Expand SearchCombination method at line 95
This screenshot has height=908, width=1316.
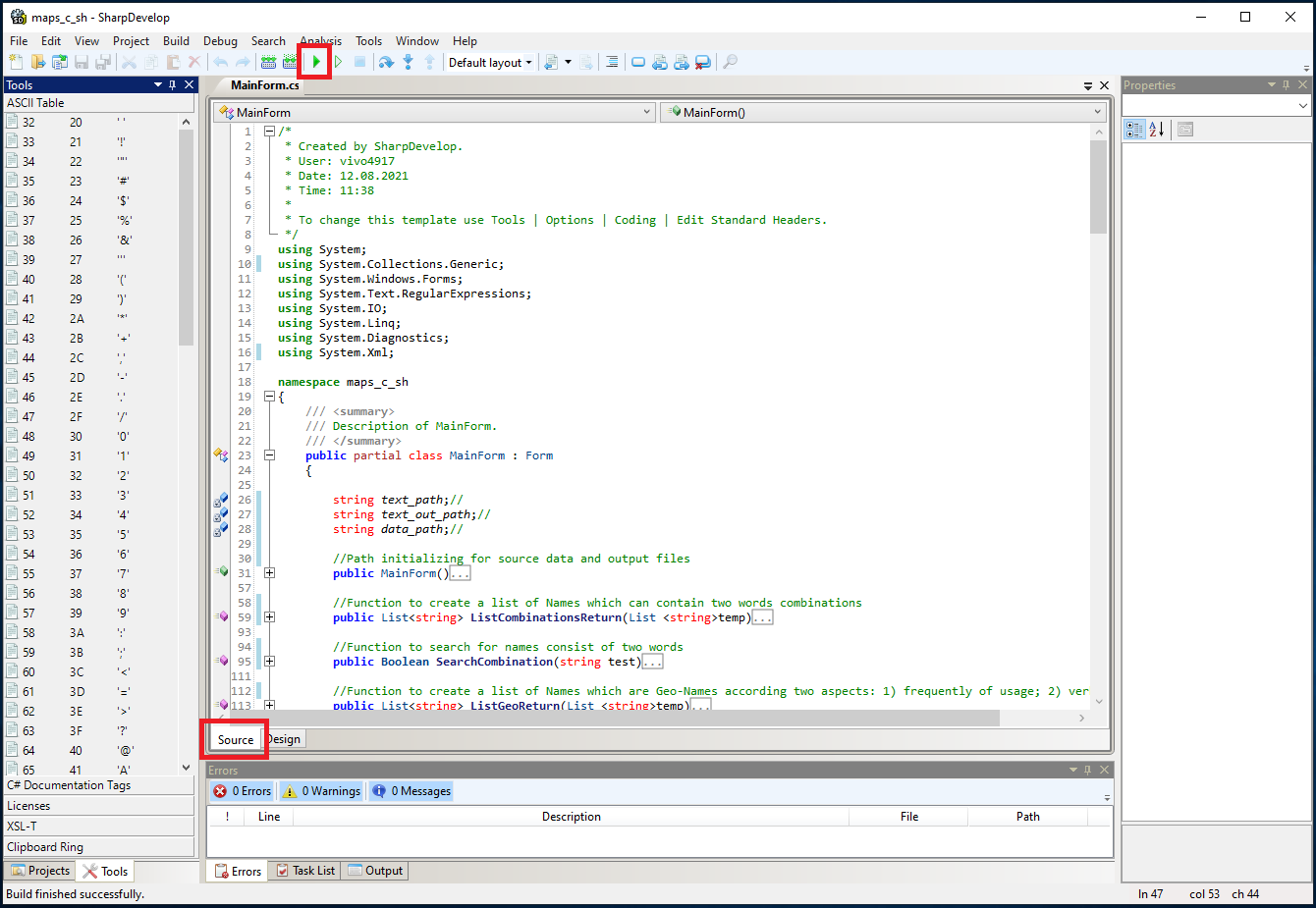click(269, 662)
